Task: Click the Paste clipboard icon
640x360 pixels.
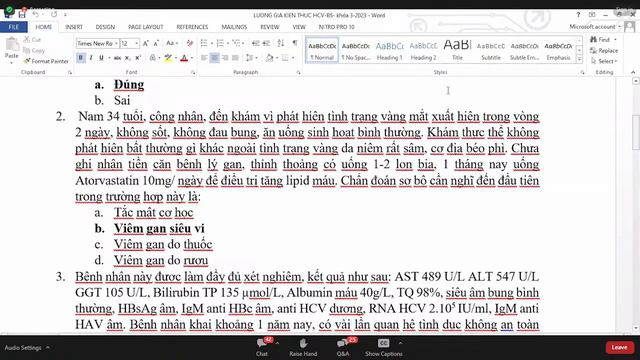Action: coord(12,44)
